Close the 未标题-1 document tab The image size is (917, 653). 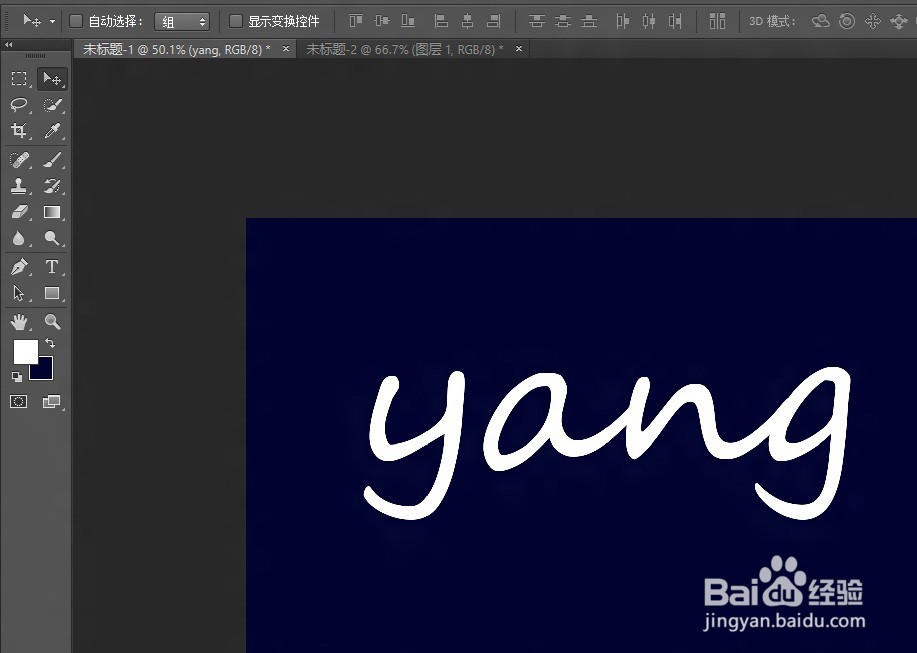pos(285,49)
